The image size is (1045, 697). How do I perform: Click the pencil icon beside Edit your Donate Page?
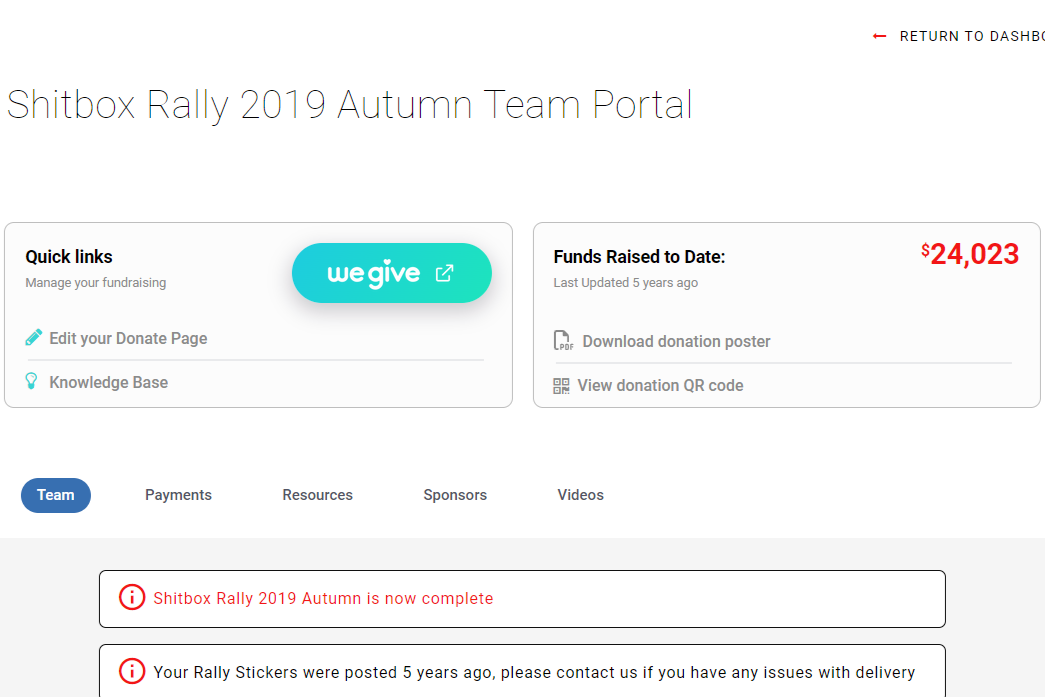click(34, 338)
